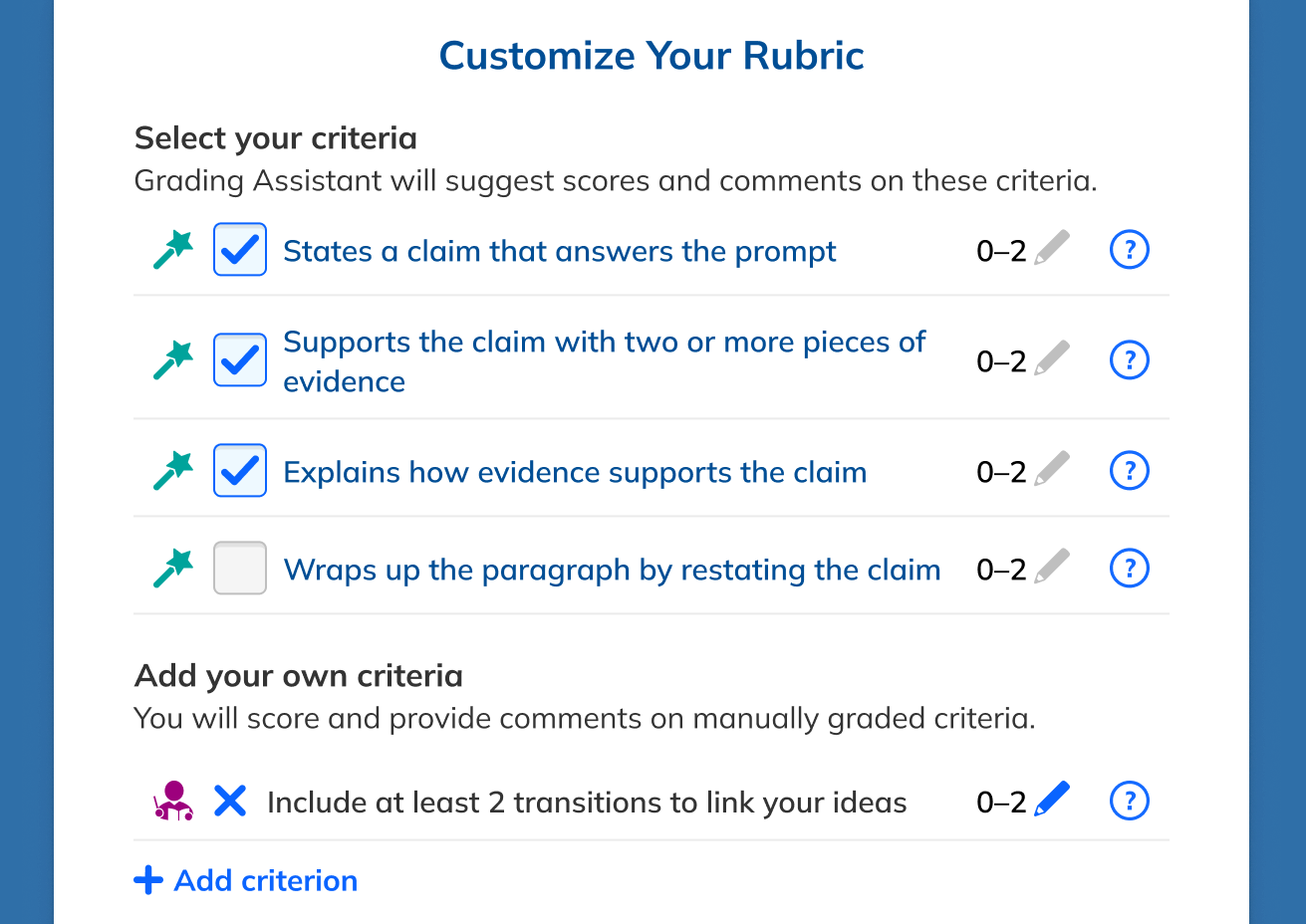Click 'Add criterion' link
1306x924 pixels.
246,880
